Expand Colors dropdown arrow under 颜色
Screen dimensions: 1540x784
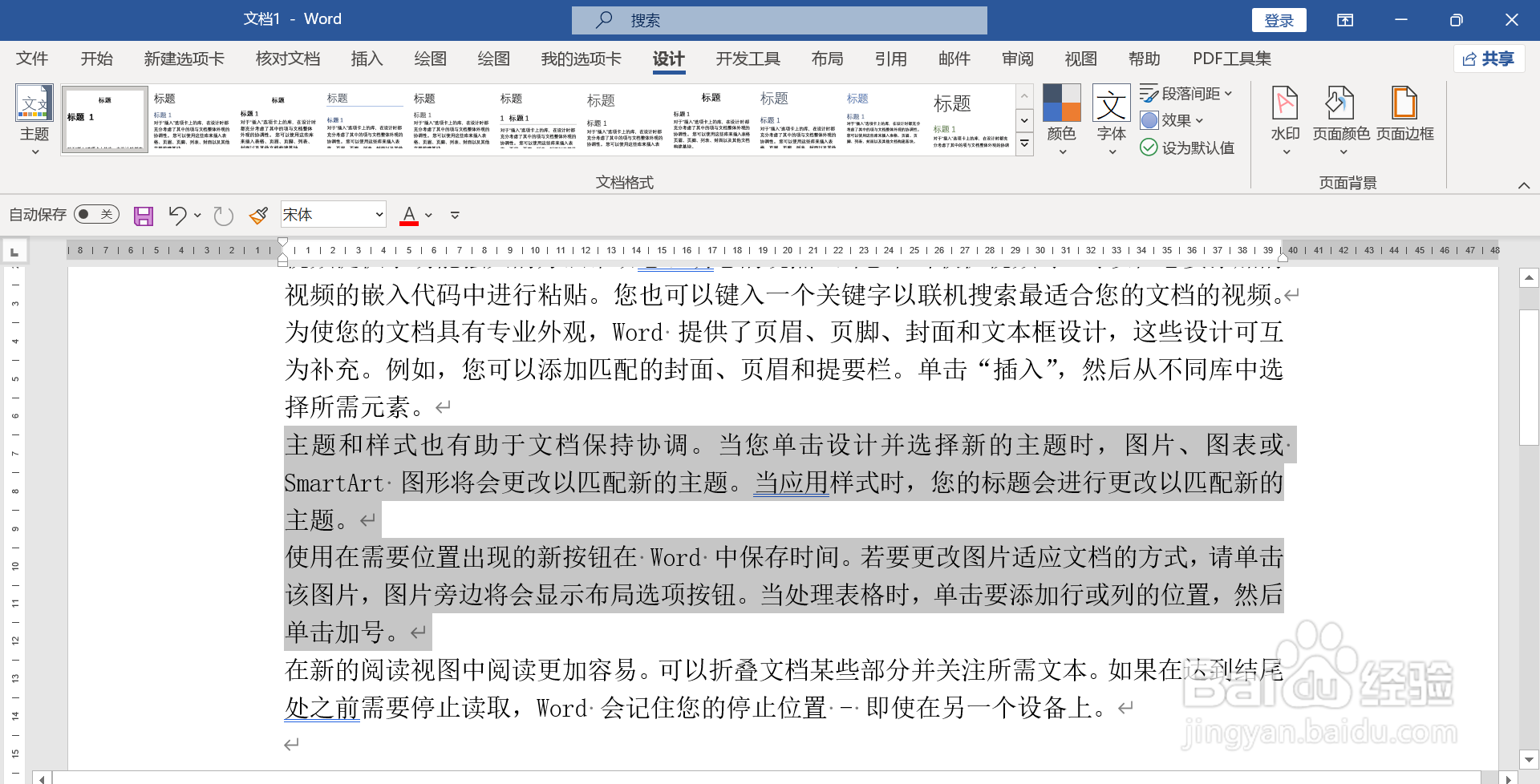[x=1062, y=152]
